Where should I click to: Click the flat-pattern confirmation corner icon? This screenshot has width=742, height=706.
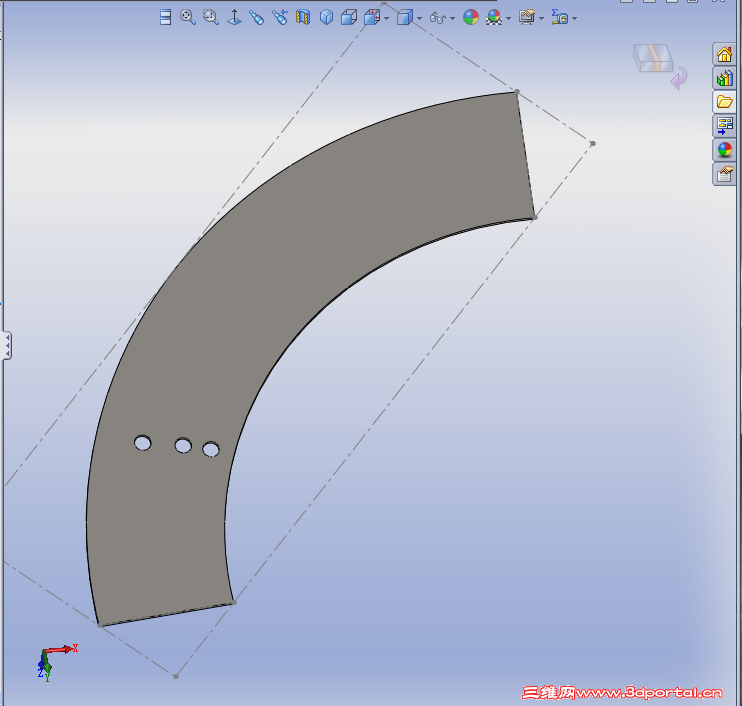(x=653, y=58)
